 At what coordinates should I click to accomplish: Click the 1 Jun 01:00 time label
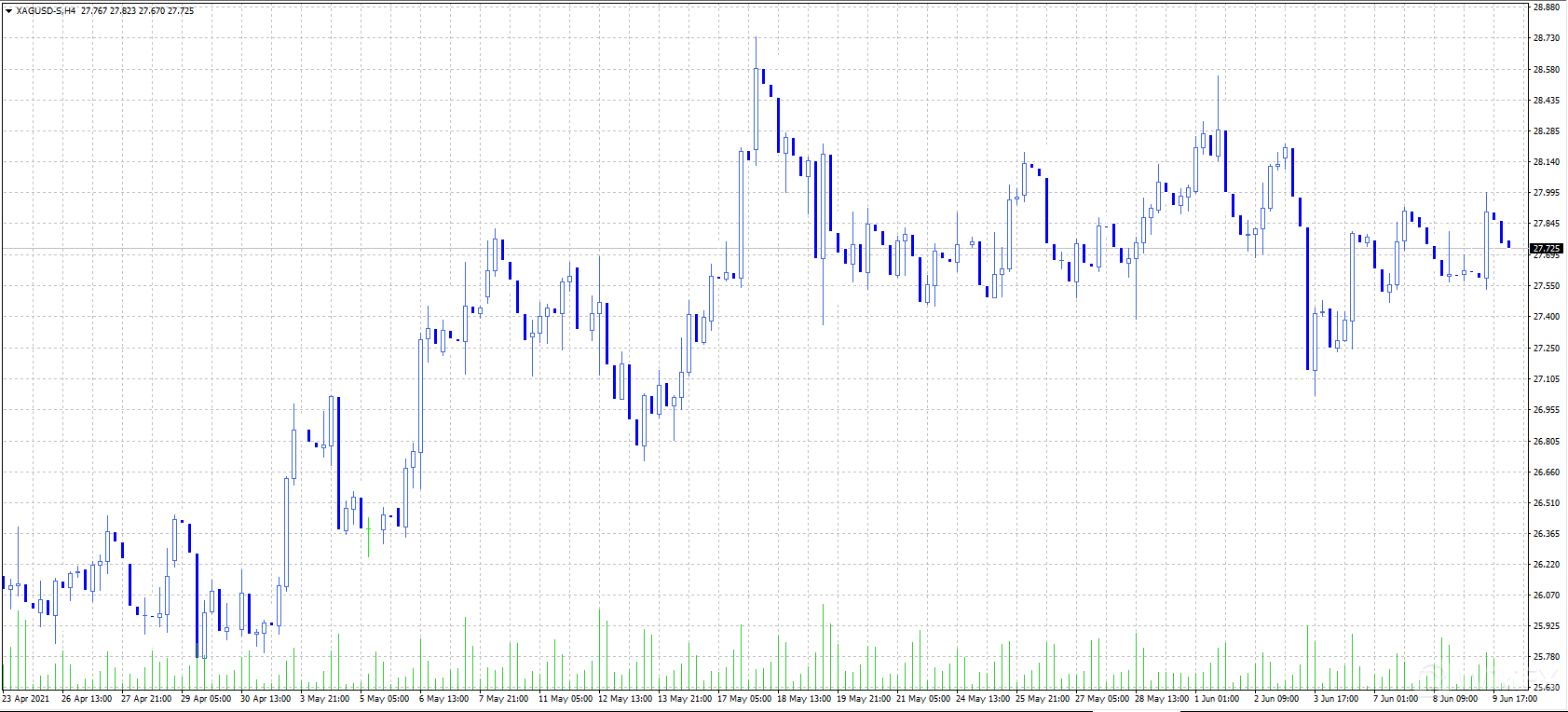tap(1217, 699)
